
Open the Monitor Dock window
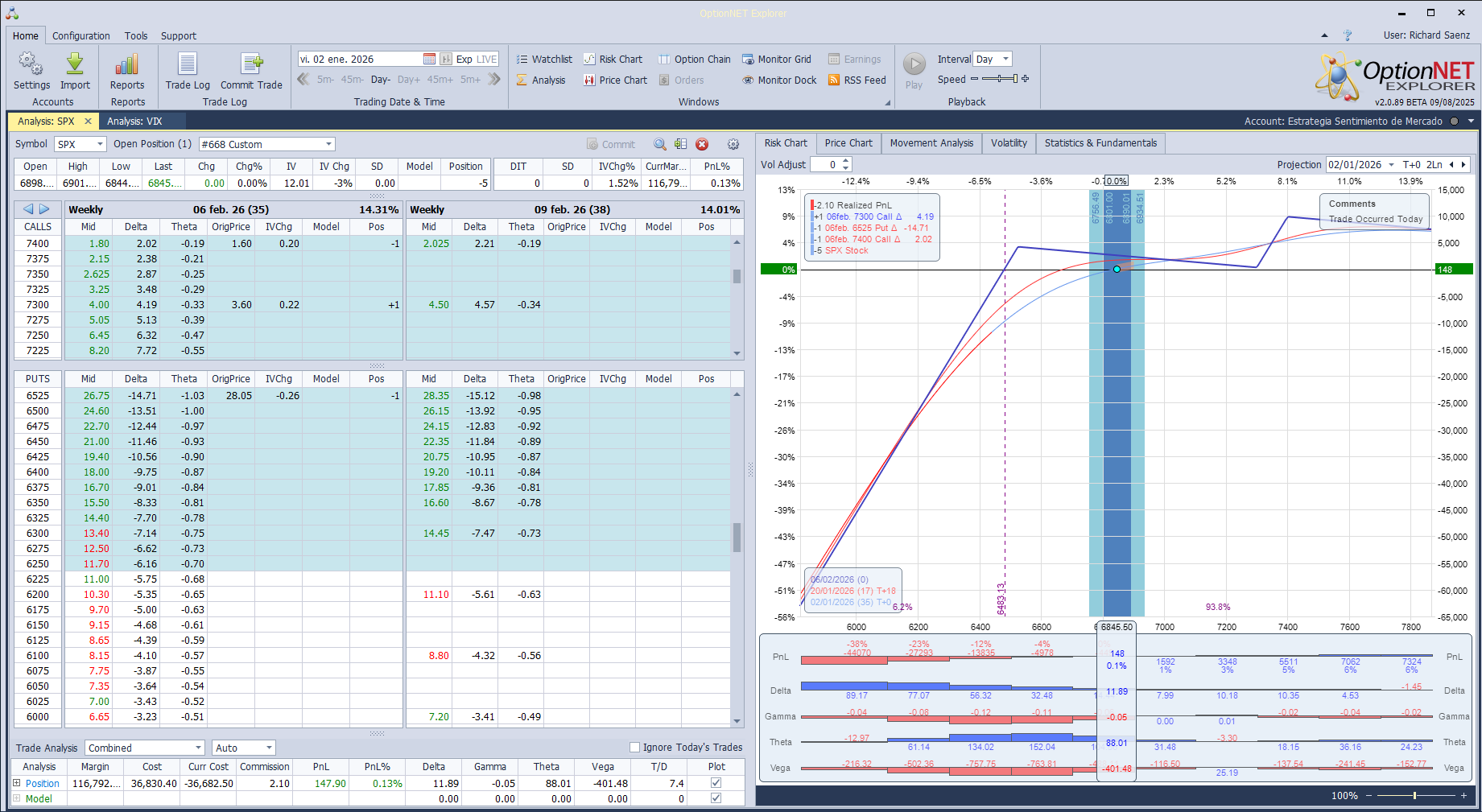click(779, 80)
